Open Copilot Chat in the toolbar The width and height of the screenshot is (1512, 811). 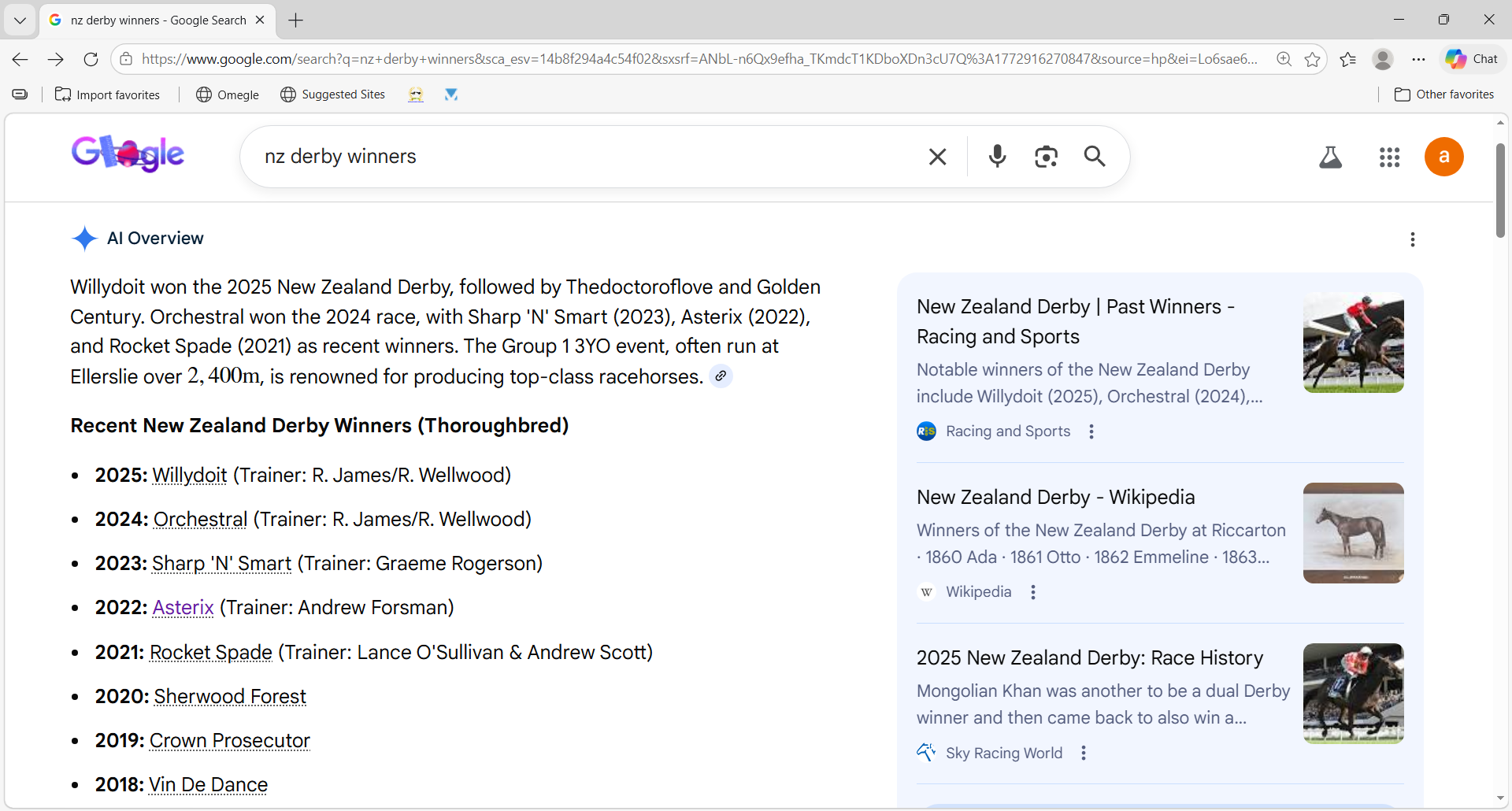[x=1472, y=59]
